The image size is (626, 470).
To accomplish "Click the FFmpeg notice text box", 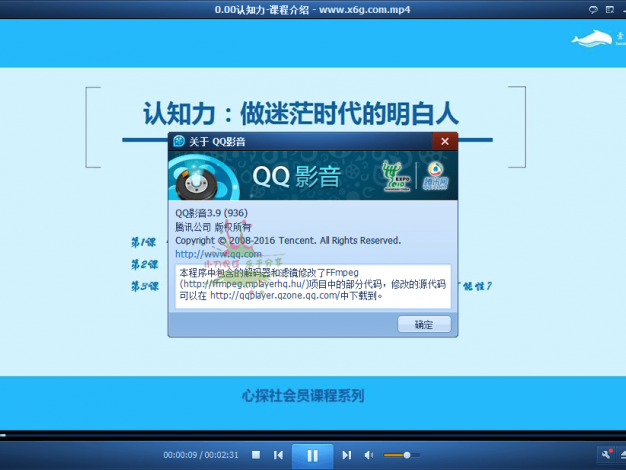I will [x=313, y=286].
